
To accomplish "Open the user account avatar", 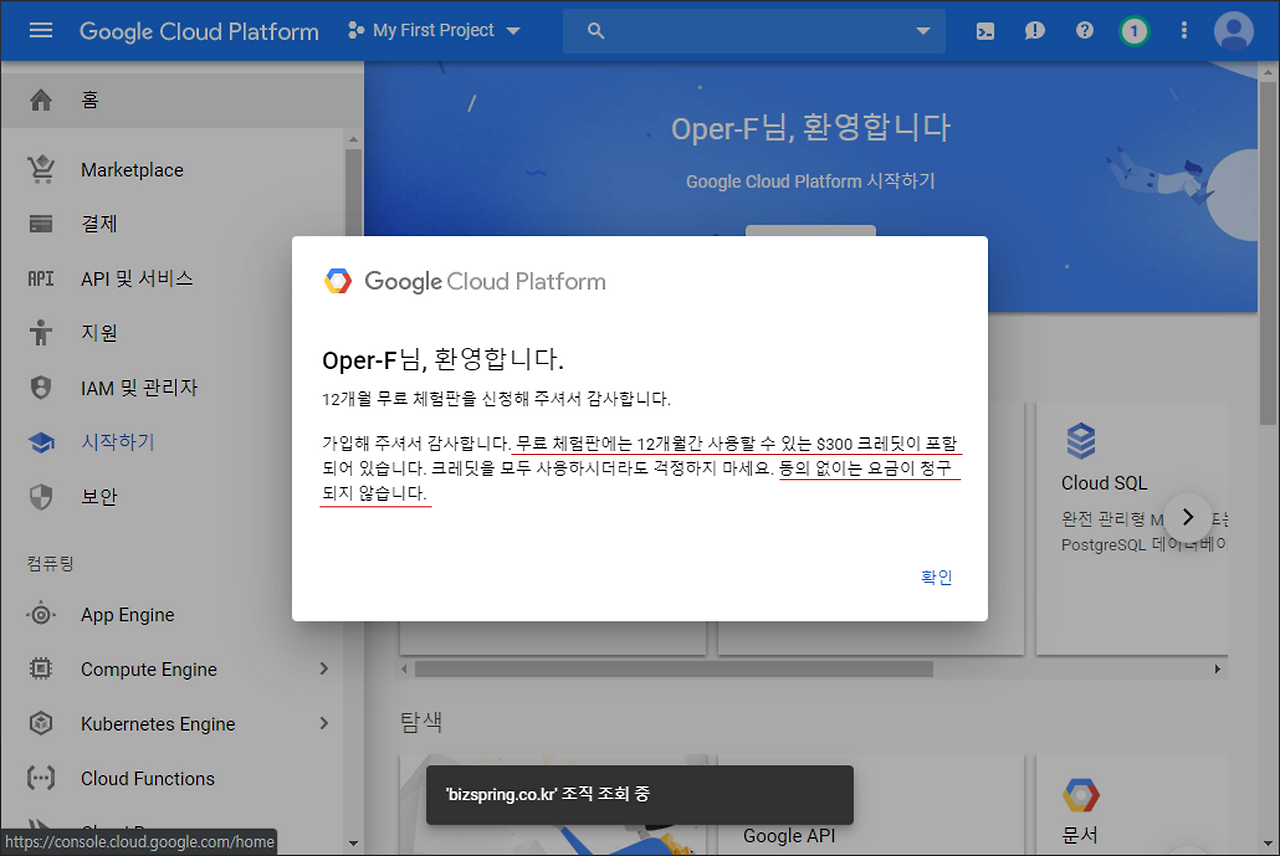I will tap(1234, 31).
